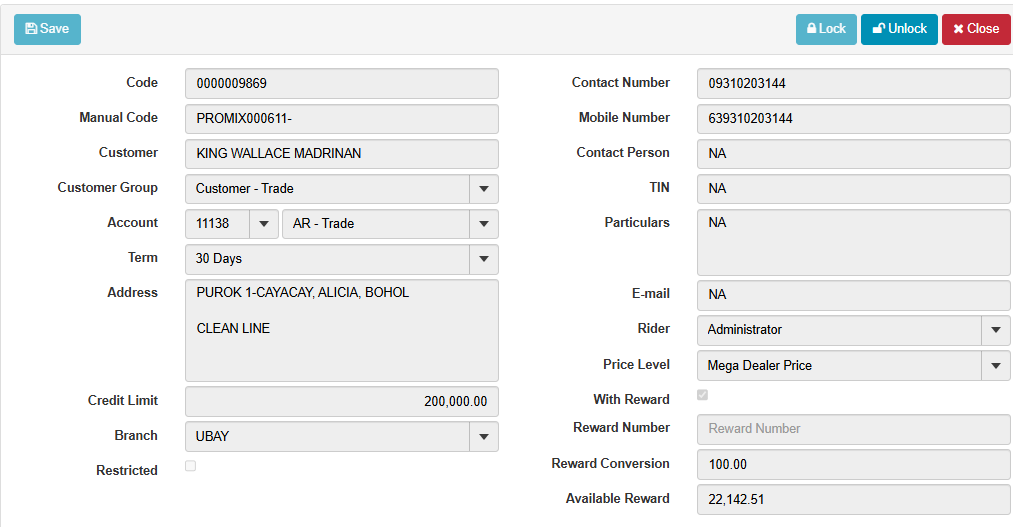Click the Save button with disk icon

click(x=47, y=29)
